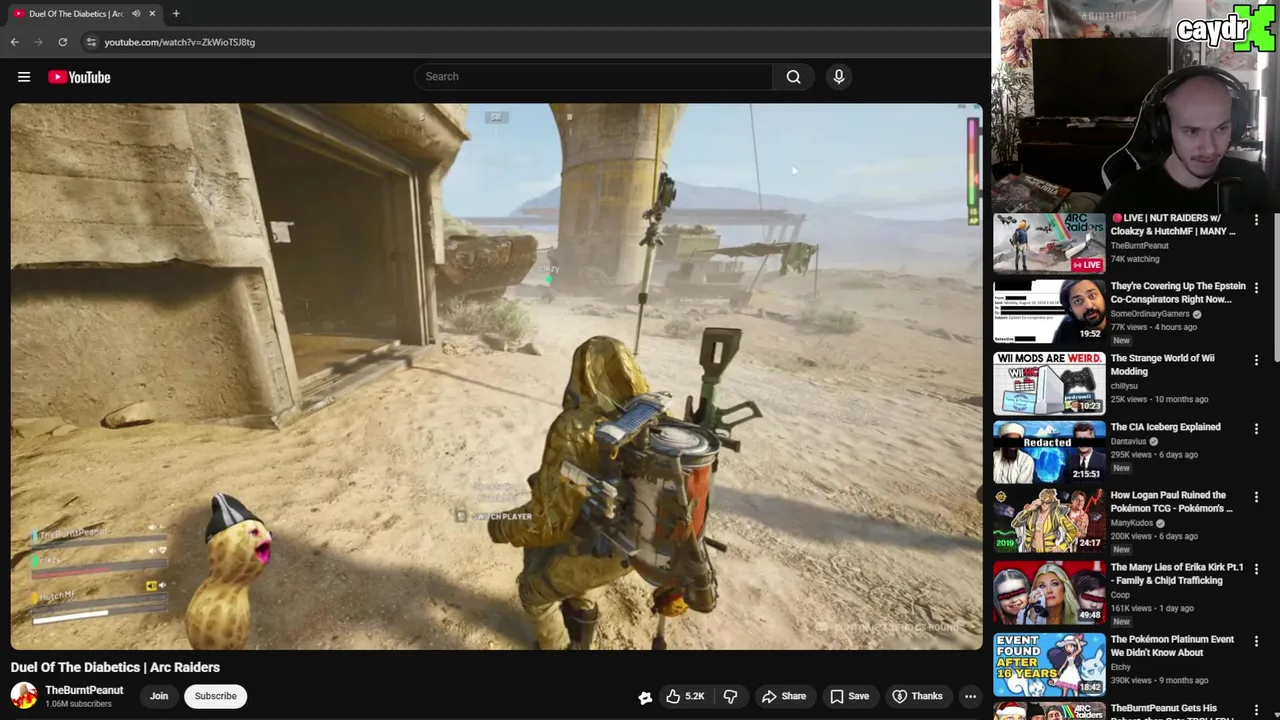
Task: Open The Pokémon Platinum Event video title
Action: pyautogui.click(x=1172, y=645)
